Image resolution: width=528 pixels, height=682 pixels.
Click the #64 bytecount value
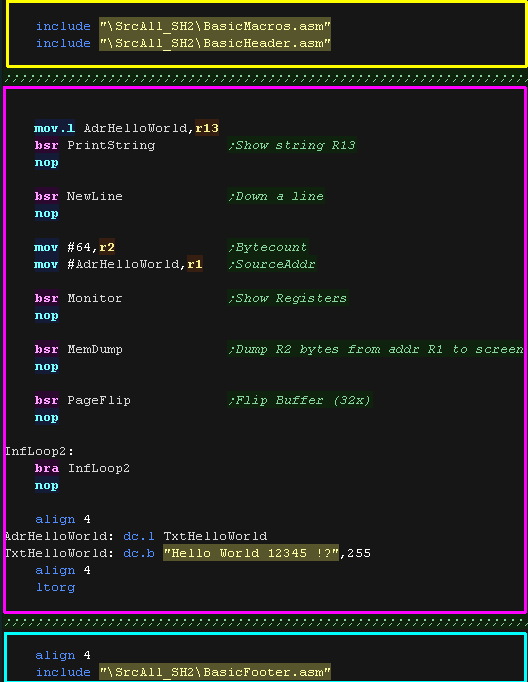(79, 247)
